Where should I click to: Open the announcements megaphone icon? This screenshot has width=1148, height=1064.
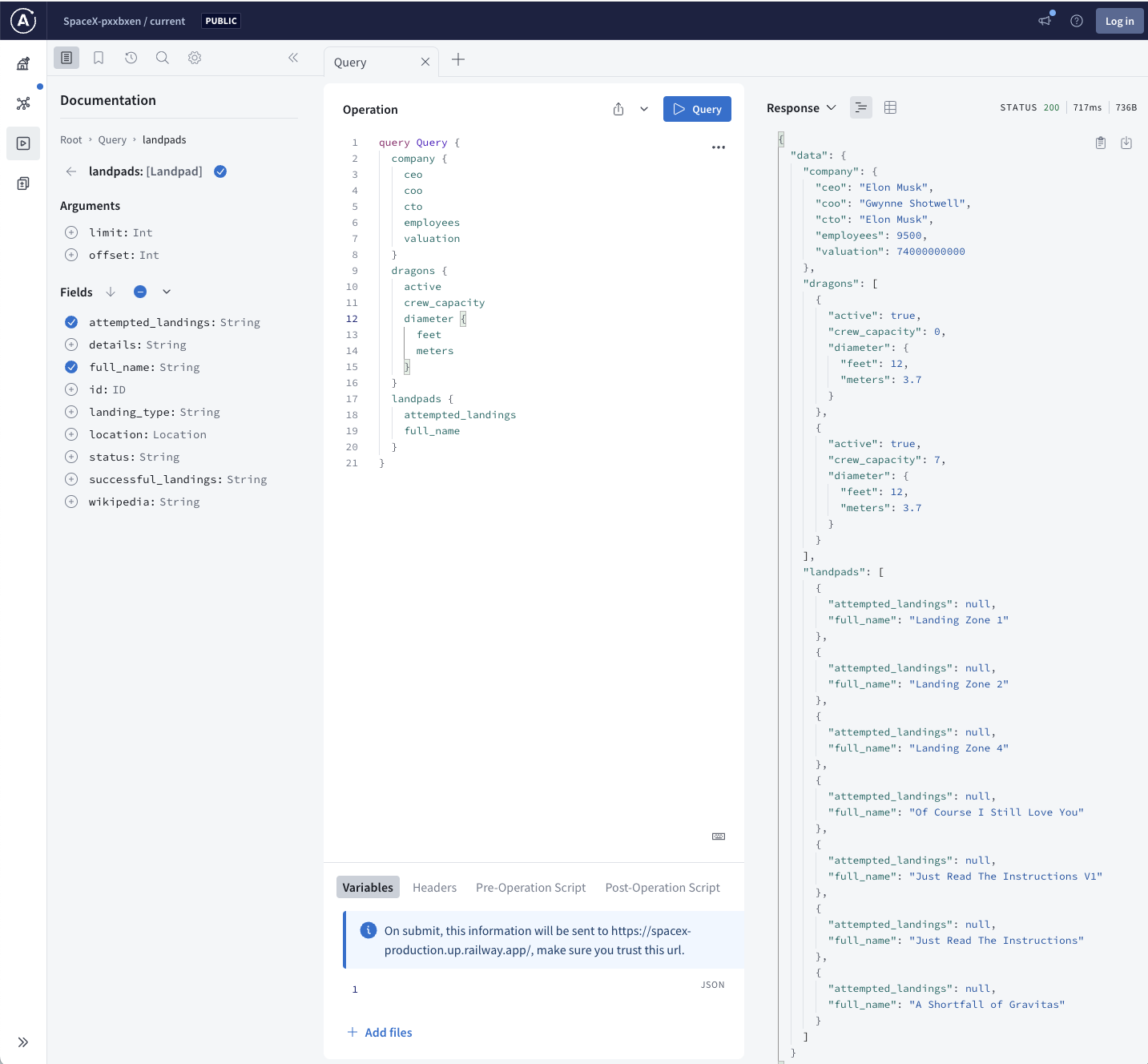coord(1045,21)
